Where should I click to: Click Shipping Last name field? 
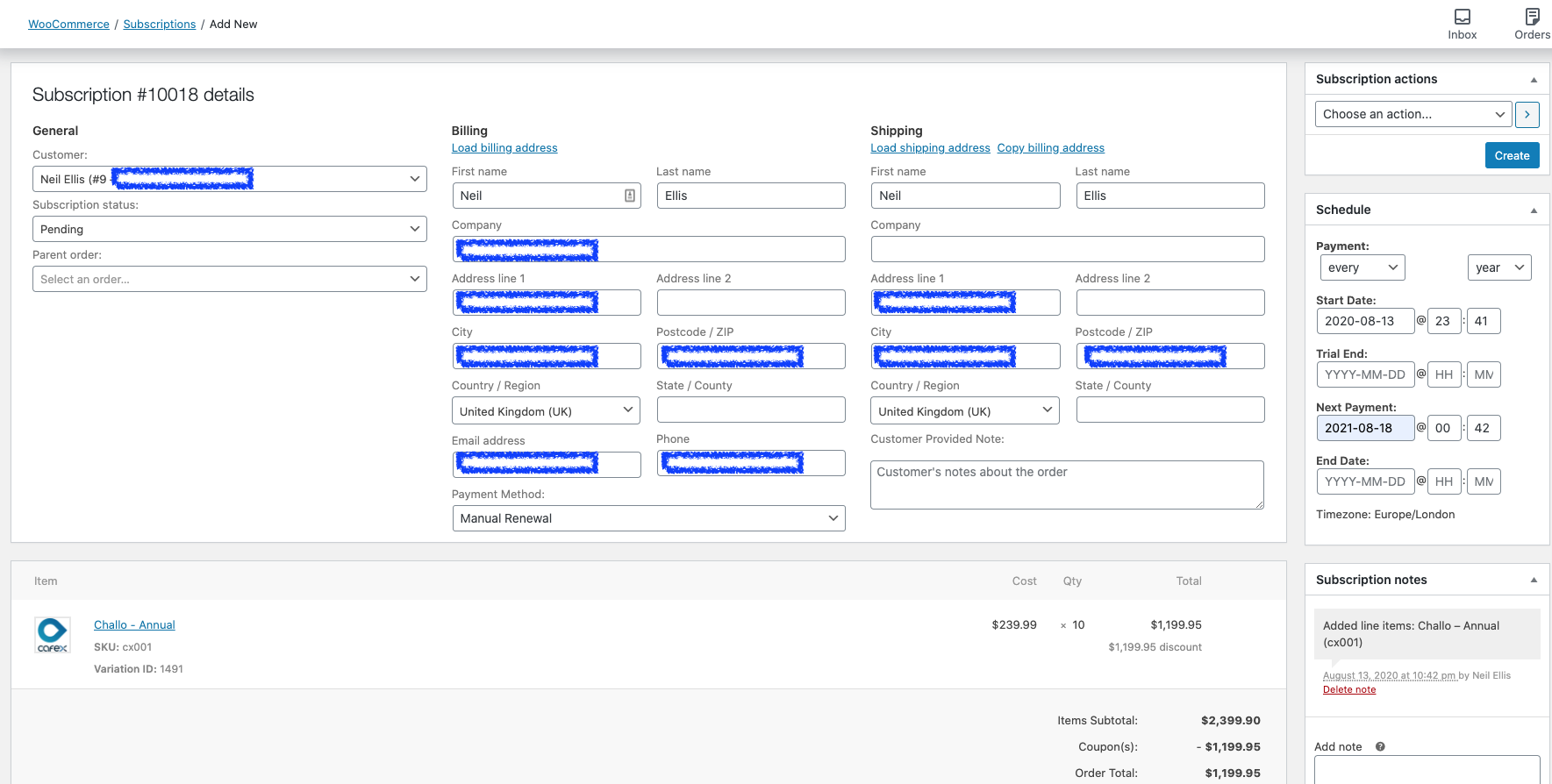[x=1170, y=196]
